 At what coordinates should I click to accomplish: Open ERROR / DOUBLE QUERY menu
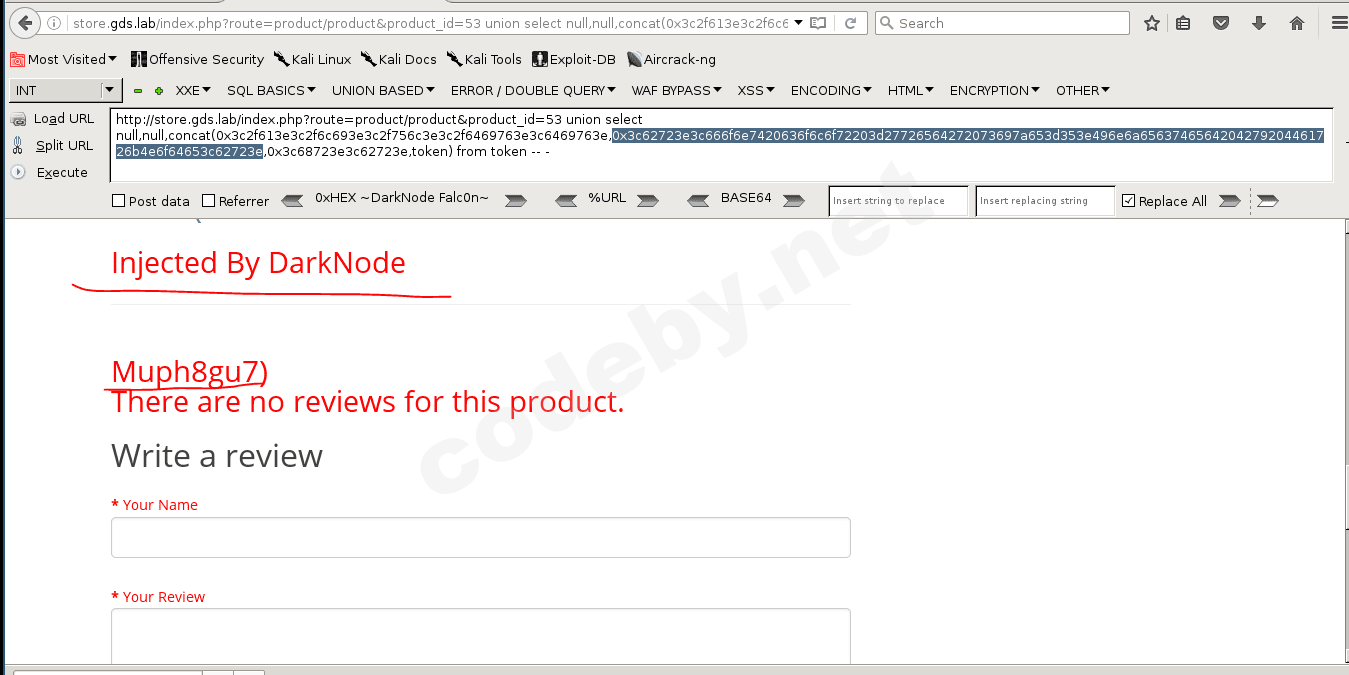(533, 90)
